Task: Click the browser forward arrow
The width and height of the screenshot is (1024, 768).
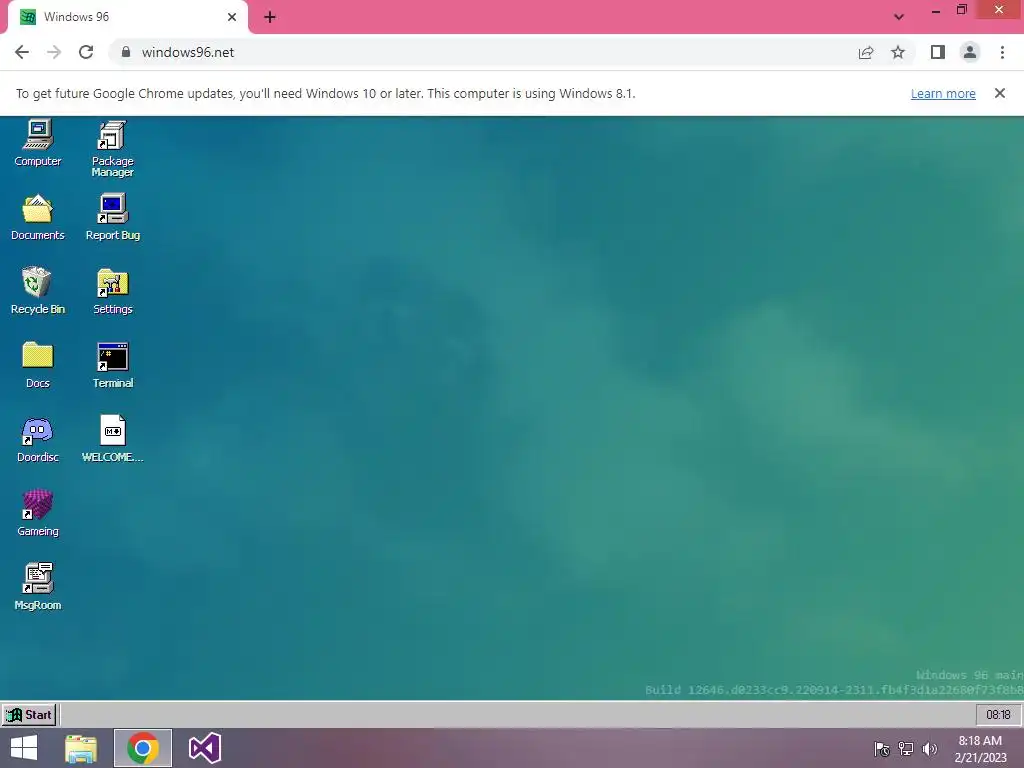Action: [54, 52]
